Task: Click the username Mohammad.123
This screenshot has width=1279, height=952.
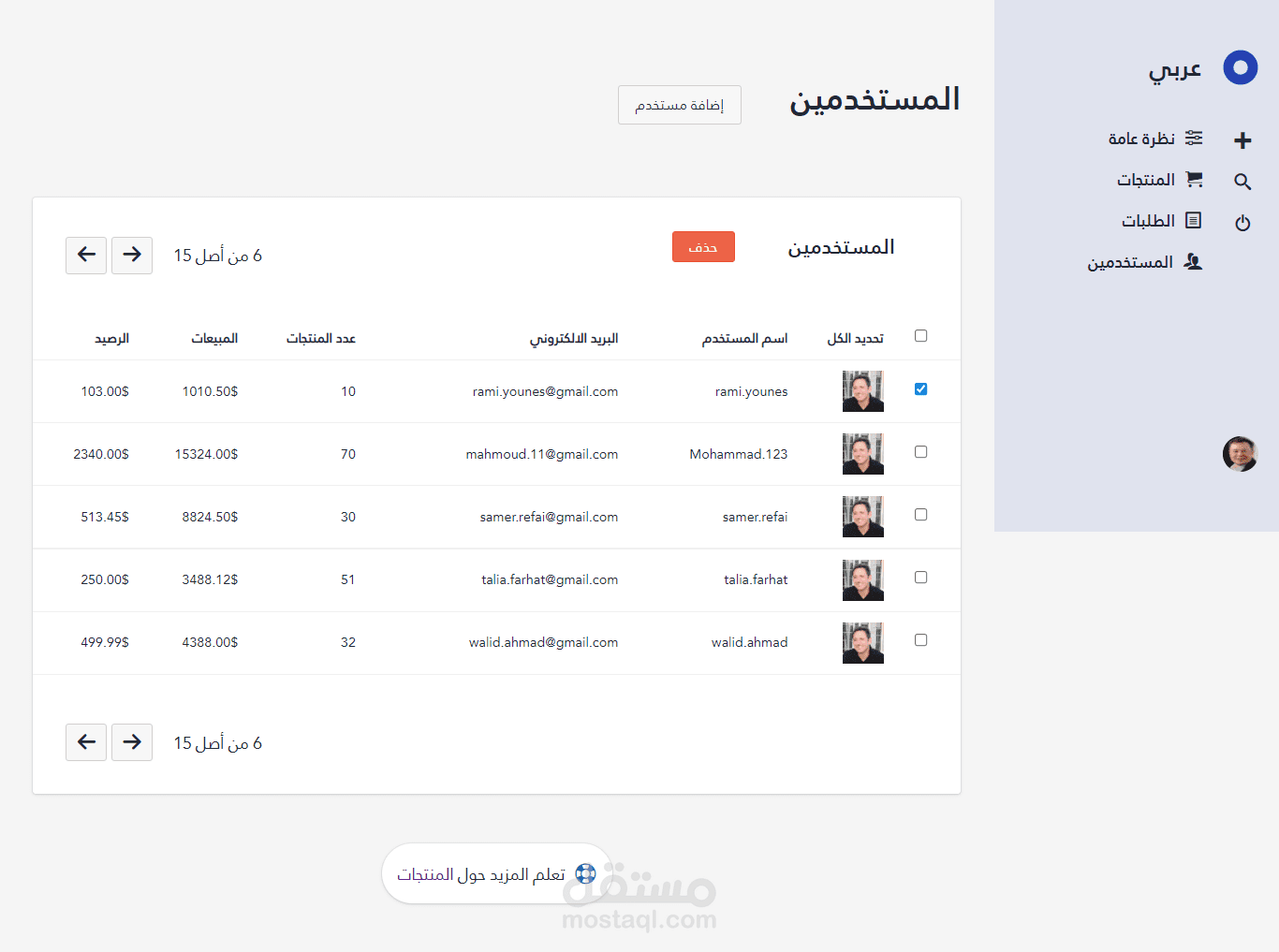Action: tap(739, 454)
